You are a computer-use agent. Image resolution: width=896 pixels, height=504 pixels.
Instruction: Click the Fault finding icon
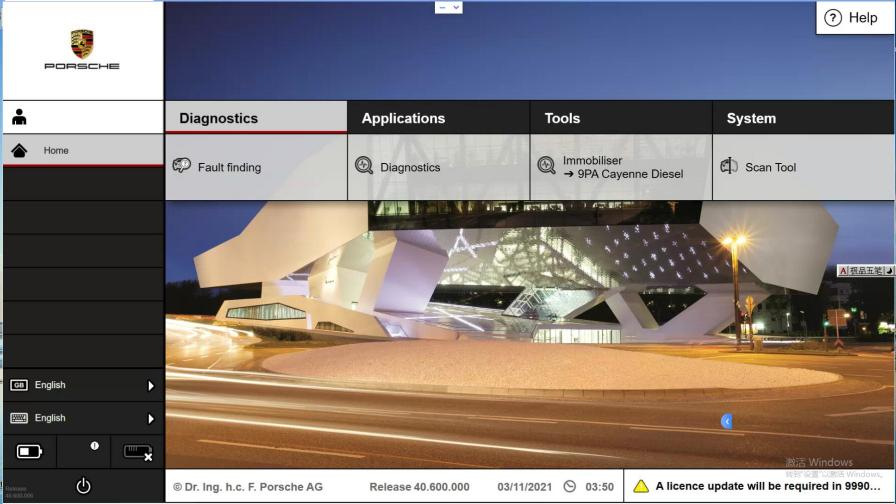[x=181, y=166]
